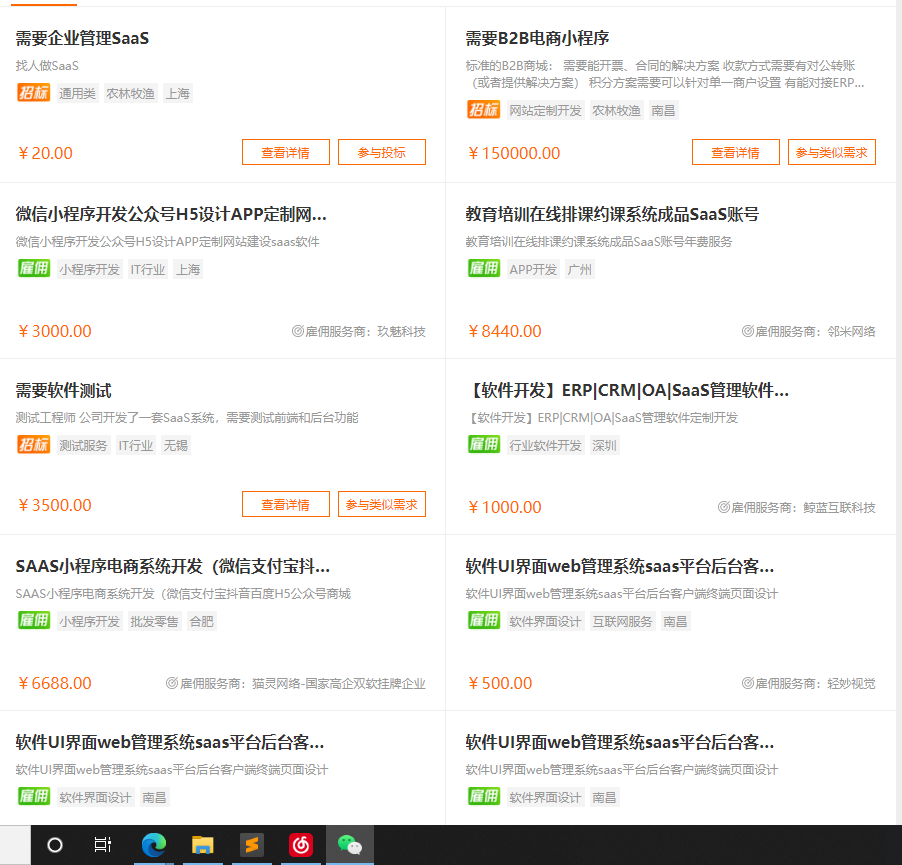Image resolution: width=902 pixels, height=865 pixels.
Task: Click price ¥8440.00 on 教育培训 card
Action: point(505,331)
